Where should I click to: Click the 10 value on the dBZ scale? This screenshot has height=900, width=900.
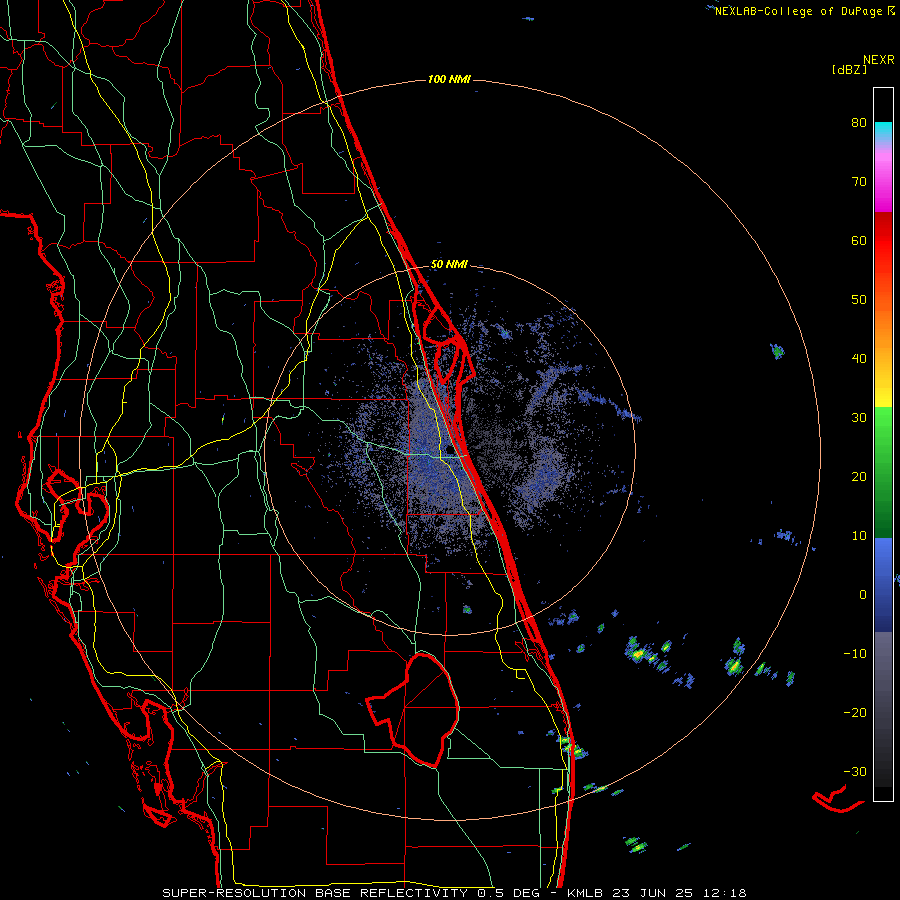(859, 536)
